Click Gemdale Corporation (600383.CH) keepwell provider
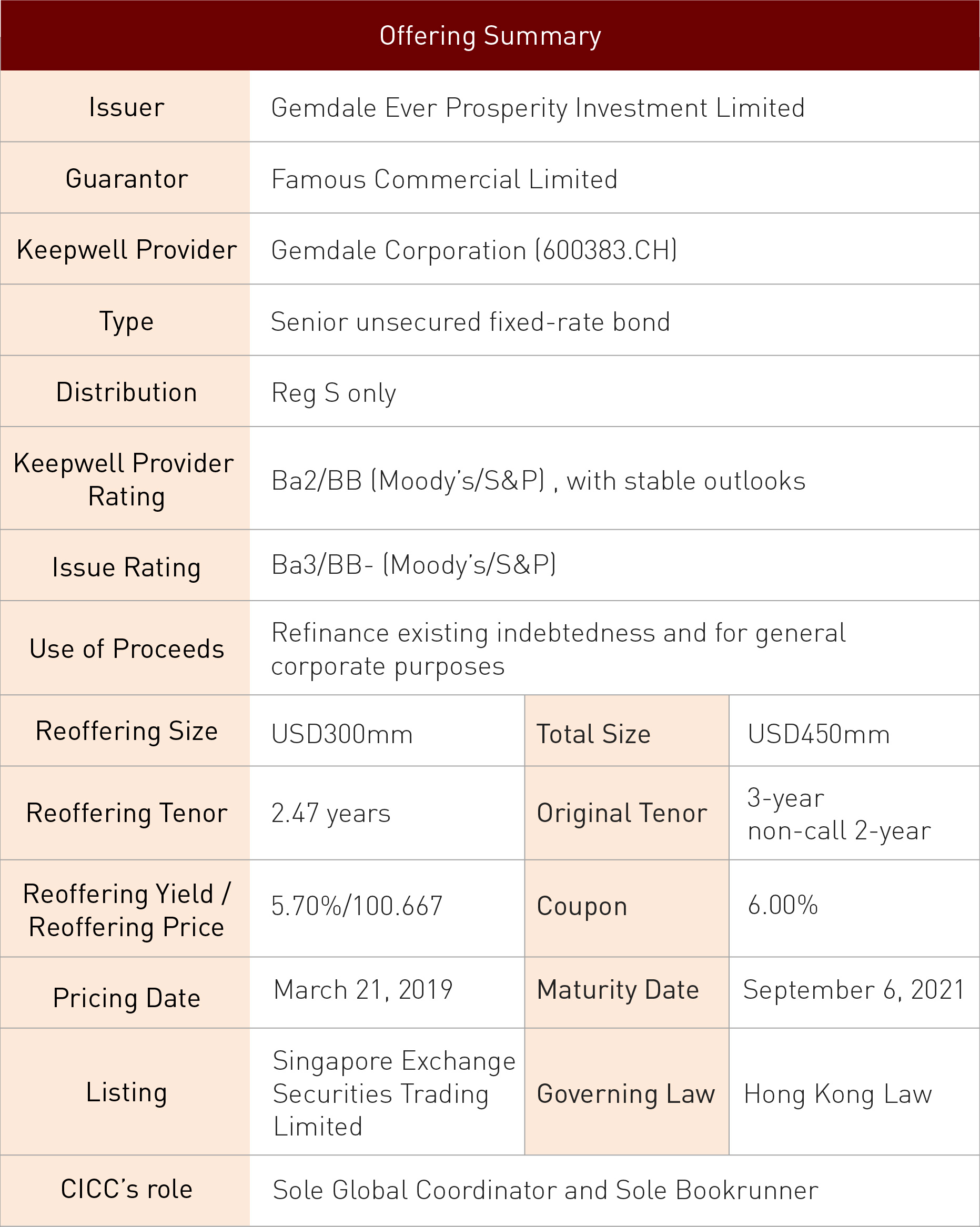The width and height of the screenshot is (980, 1227). [474, 250]
